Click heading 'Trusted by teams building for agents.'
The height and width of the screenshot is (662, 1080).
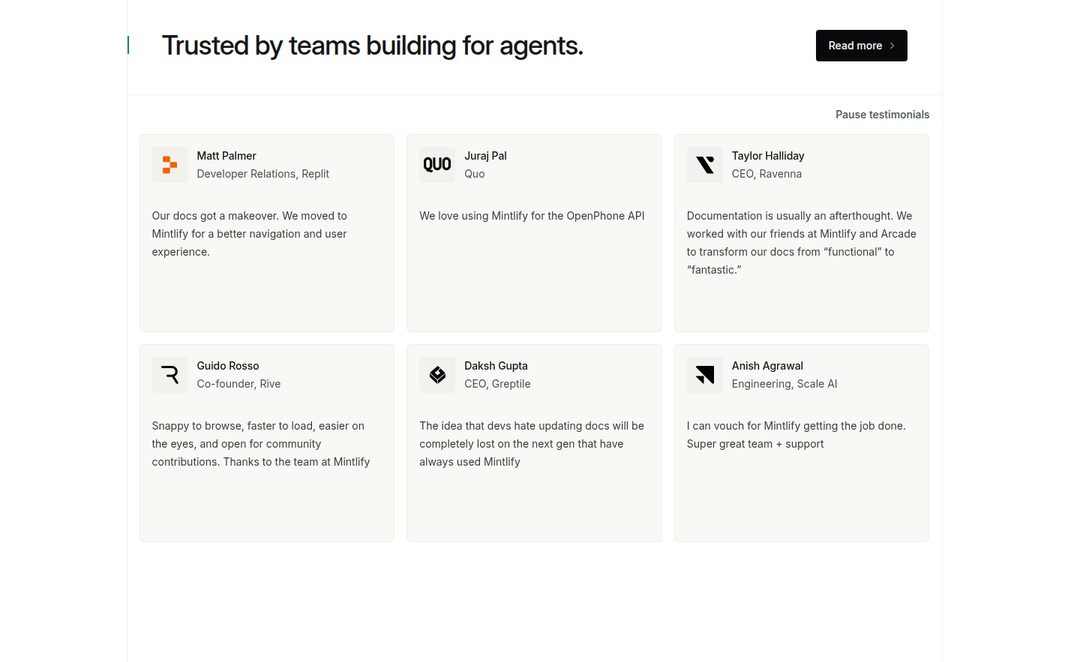point(373,45)
